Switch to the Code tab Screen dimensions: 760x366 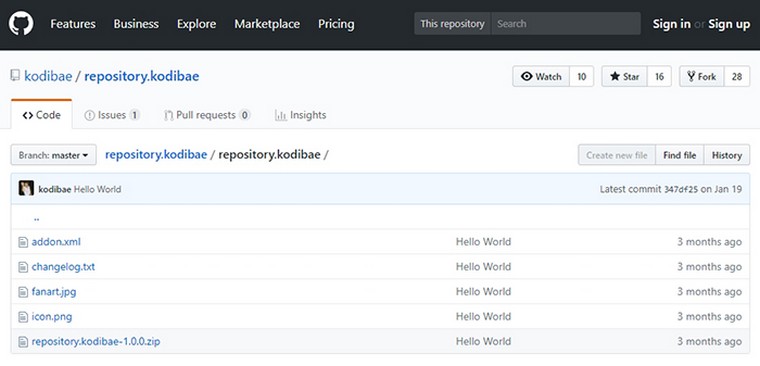[42, 115]
